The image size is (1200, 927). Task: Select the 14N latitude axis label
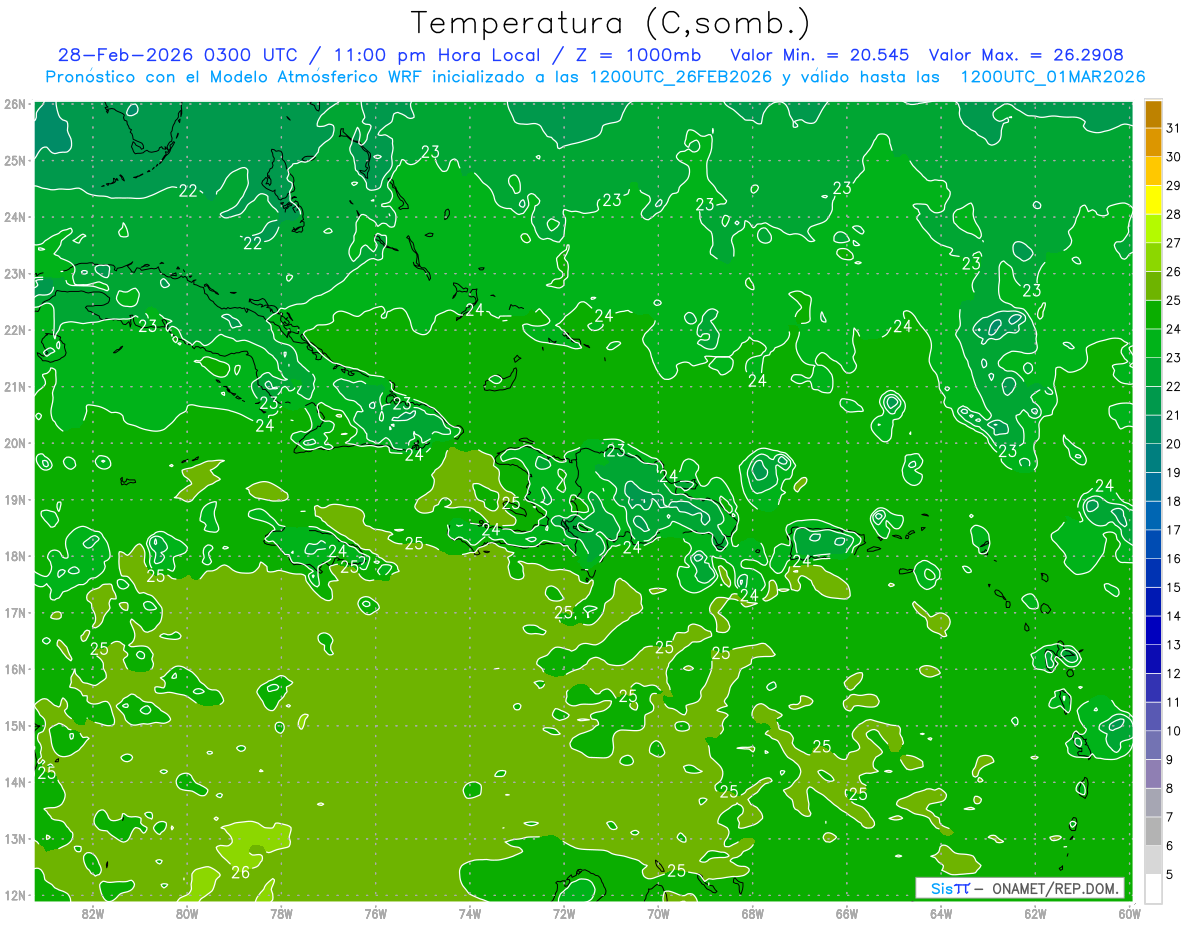14,782
